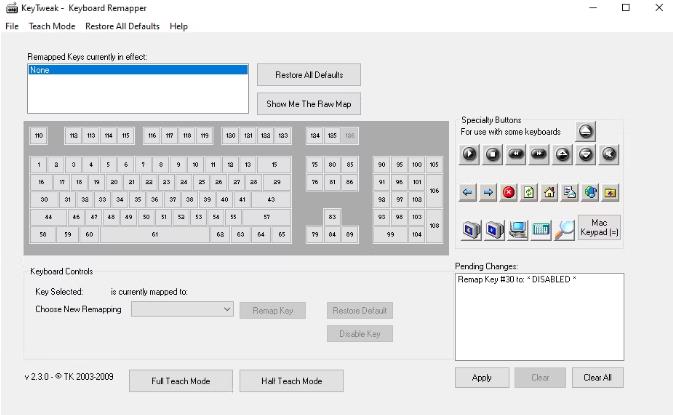This screenshot has height=415, width=673.
Task: Select key 57 on keyboard layout
Action: click(267, 217)
